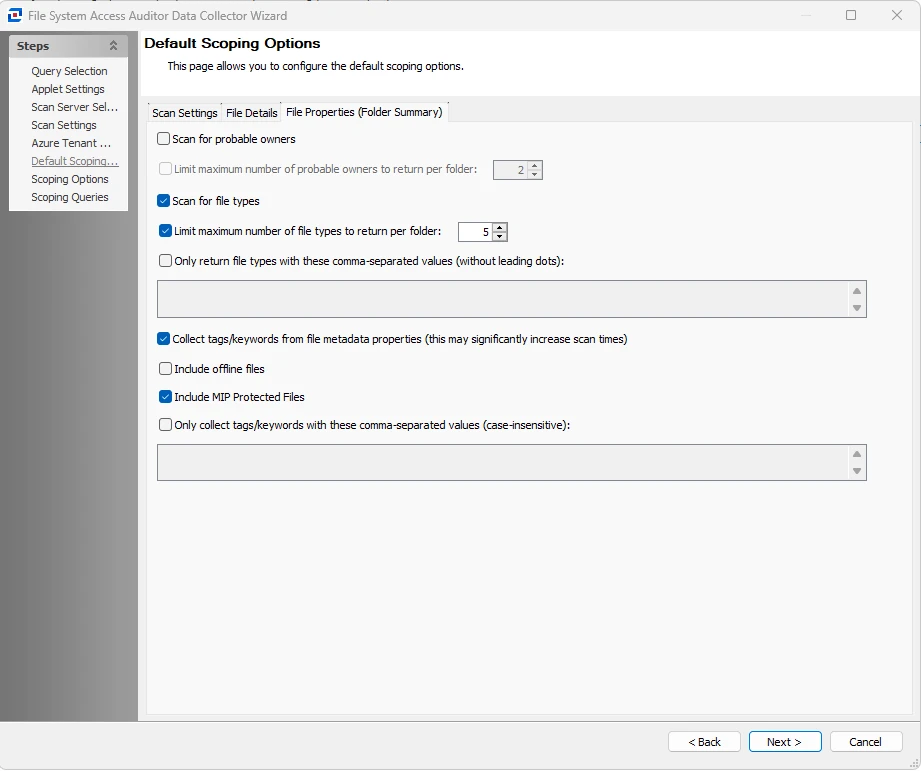Viewport: 921px width, 771px height.
Task: Go to Query Selection step
Action: point(69,71)
